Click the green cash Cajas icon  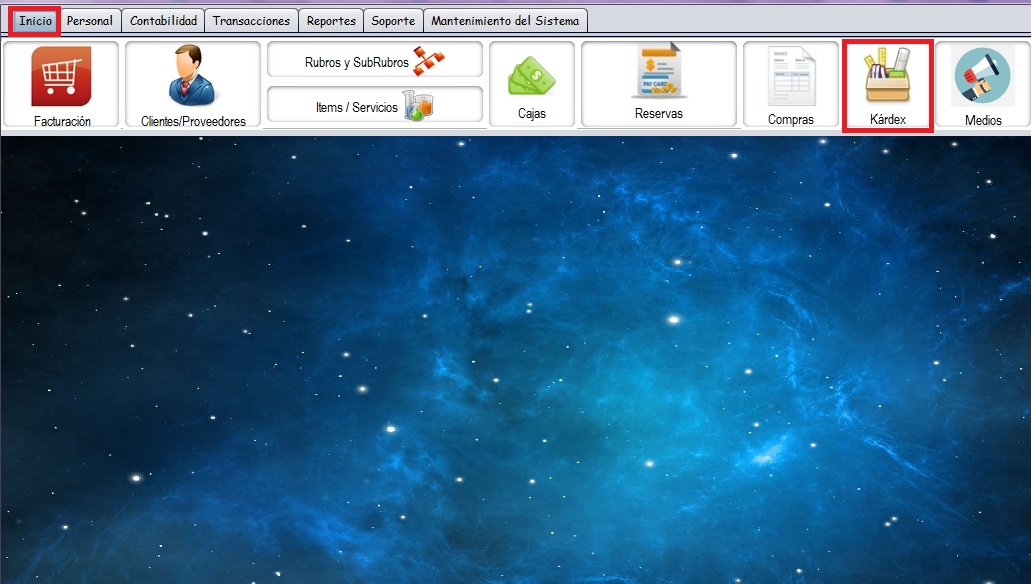click(x=531, y=78)
